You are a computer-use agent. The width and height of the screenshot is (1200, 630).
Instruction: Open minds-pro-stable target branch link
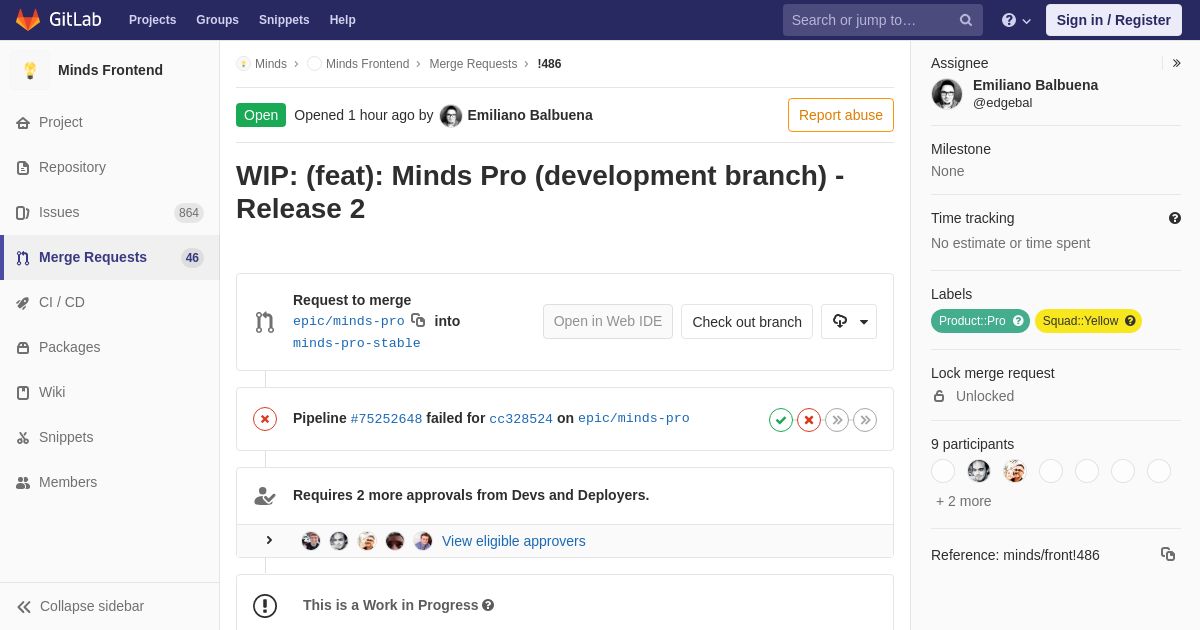357,343
